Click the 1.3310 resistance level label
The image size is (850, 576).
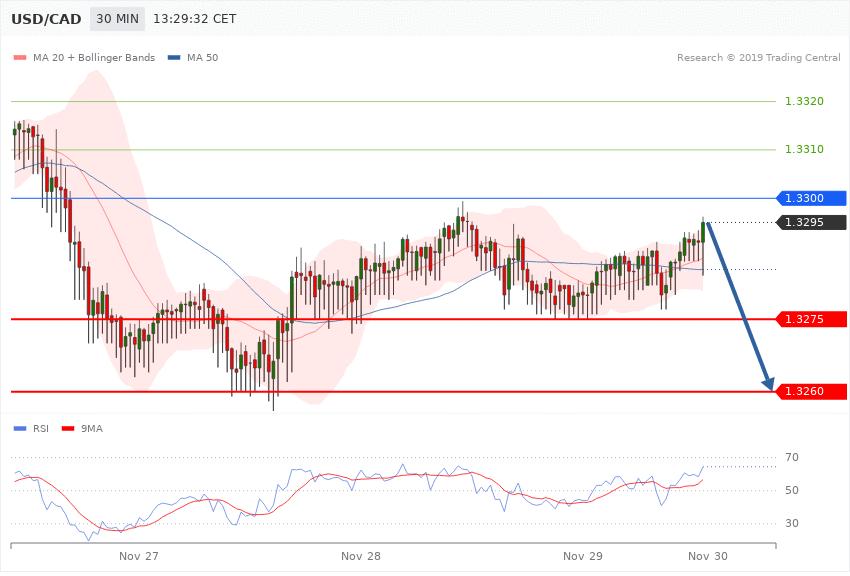point(804,150)
